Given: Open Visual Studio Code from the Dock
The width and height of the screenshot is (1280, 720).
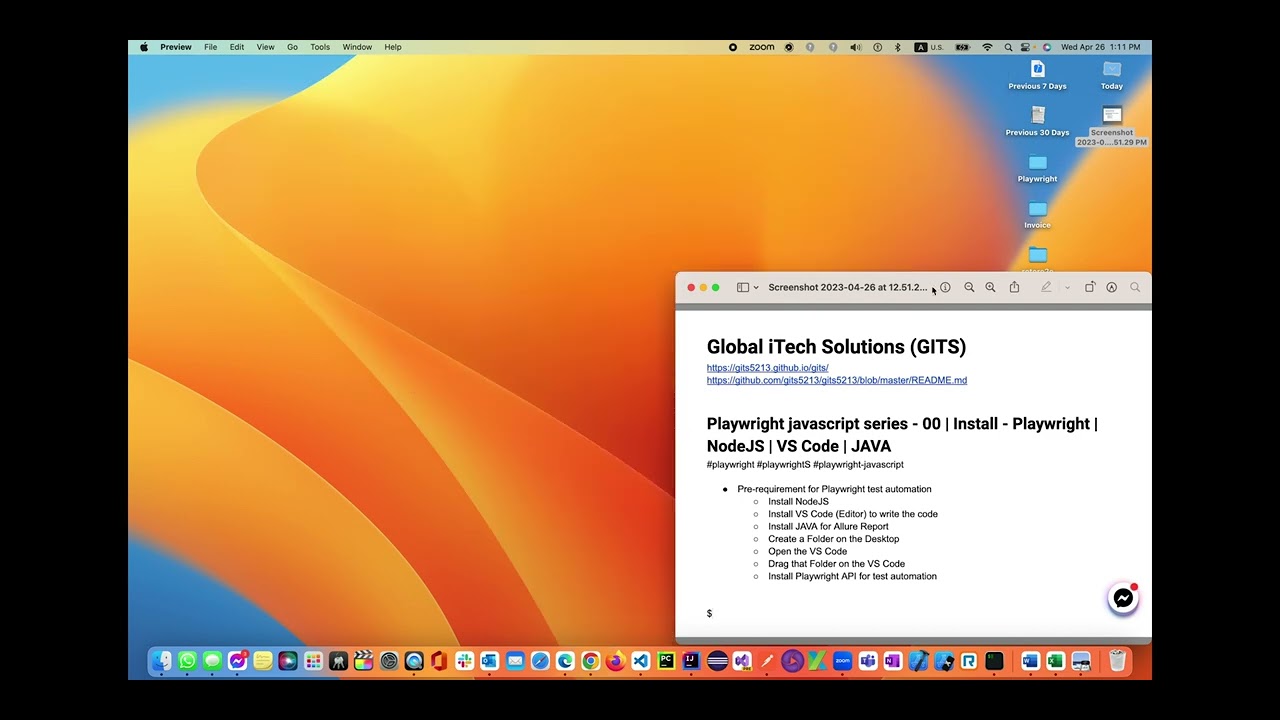Looking at the screenshot, I should tap(640, 661).
